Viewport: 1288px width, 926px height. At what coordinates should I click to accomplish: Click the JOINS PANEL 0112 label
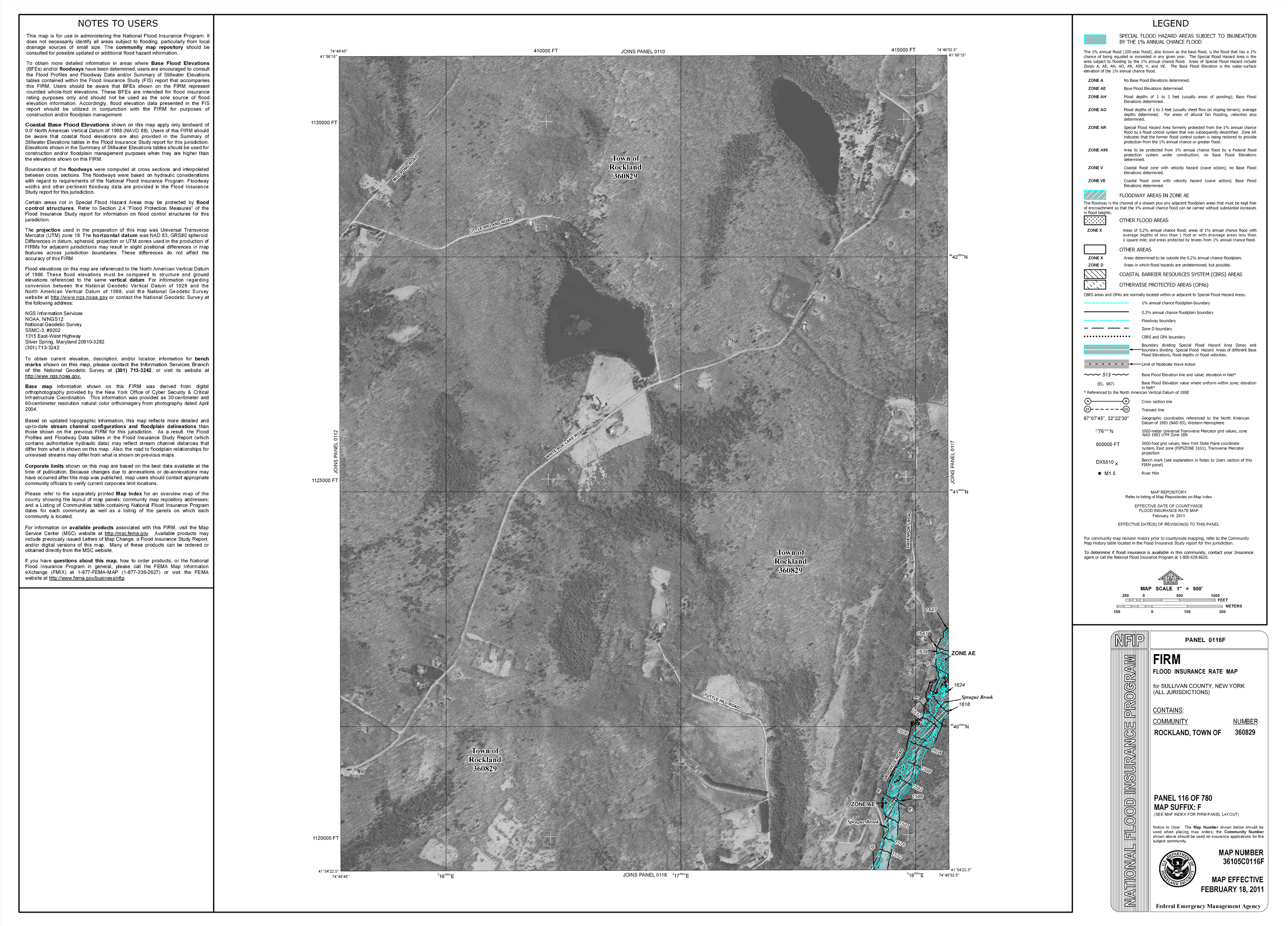335,453
